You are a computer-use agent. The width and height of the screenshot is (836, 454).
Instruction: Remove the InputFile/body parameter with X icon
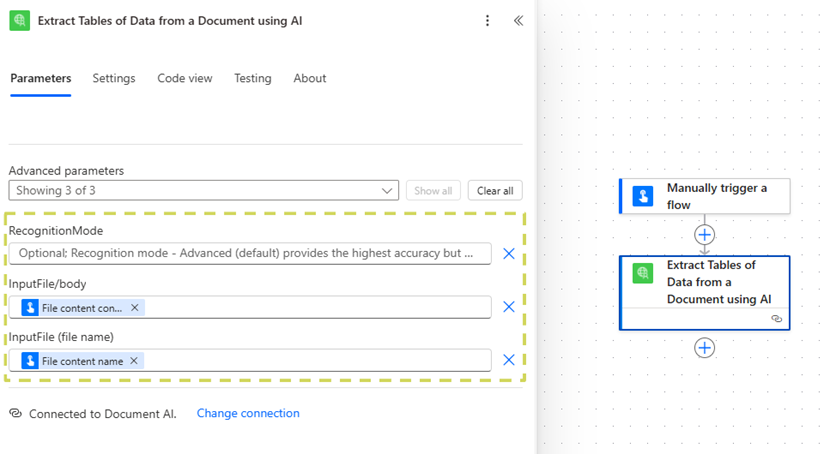click(509, 307)
